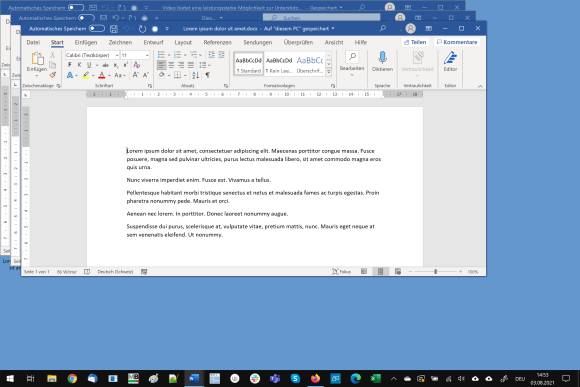
Task: Toggle left paragraph alignment
Action: point(161,65)
